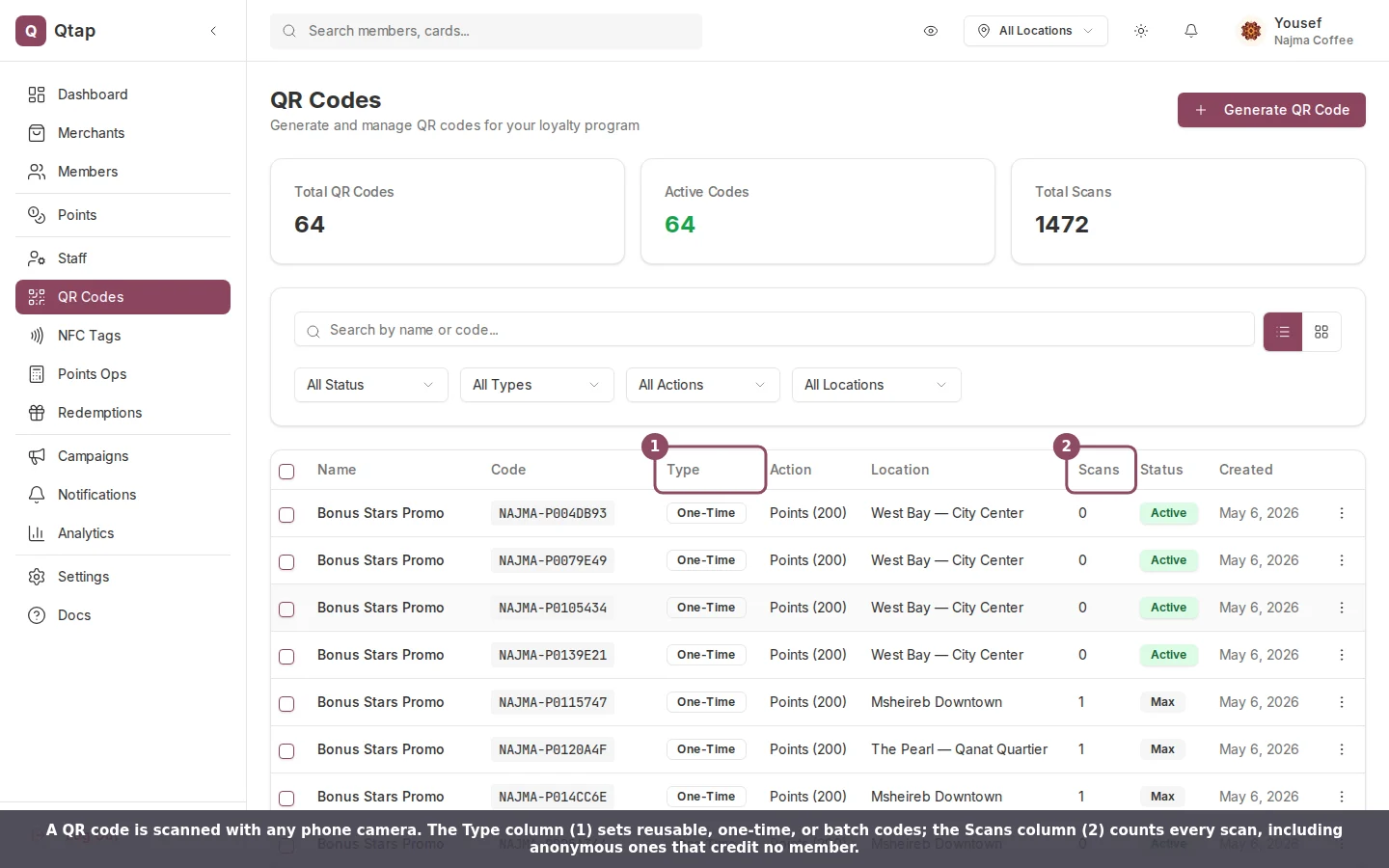The height and width of the screenshot is (868, 1389).
Task: Open row menu for NAJMA-P014CC6E
Action: click(x=1342, y=797)
